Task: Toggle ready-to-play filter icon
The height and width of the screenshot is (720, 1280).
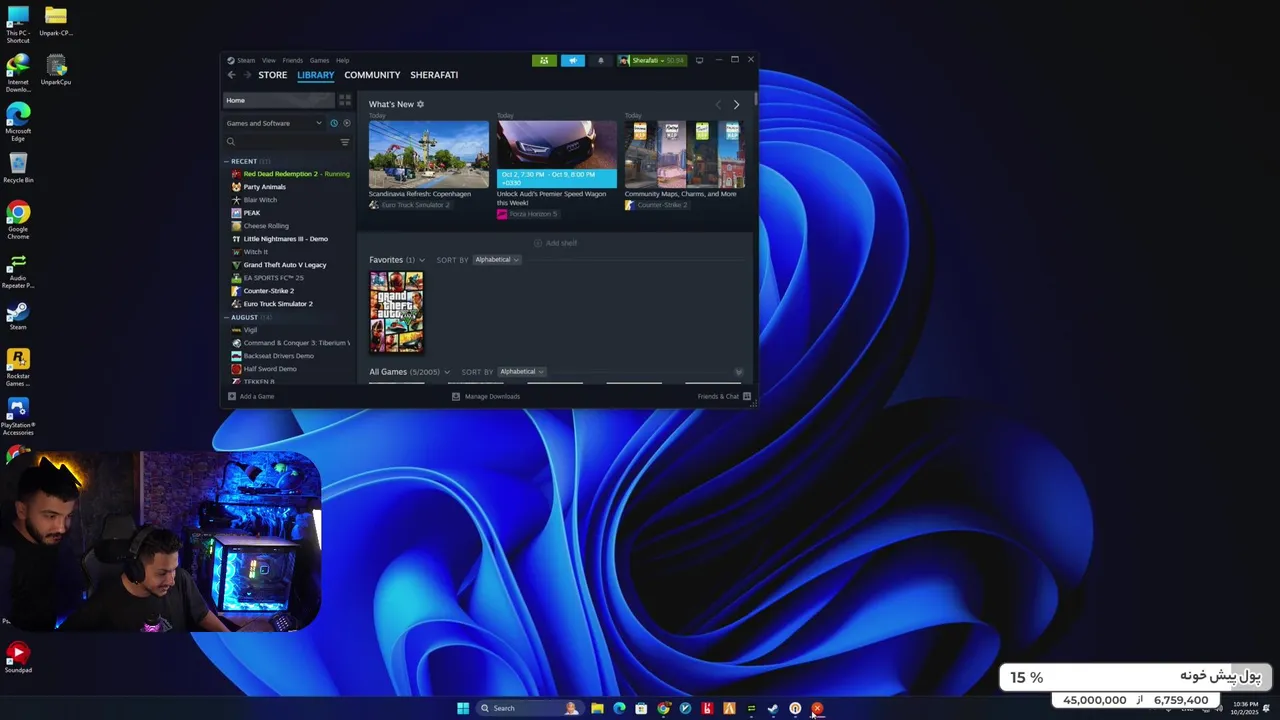Action: click(x=347, y=123)
